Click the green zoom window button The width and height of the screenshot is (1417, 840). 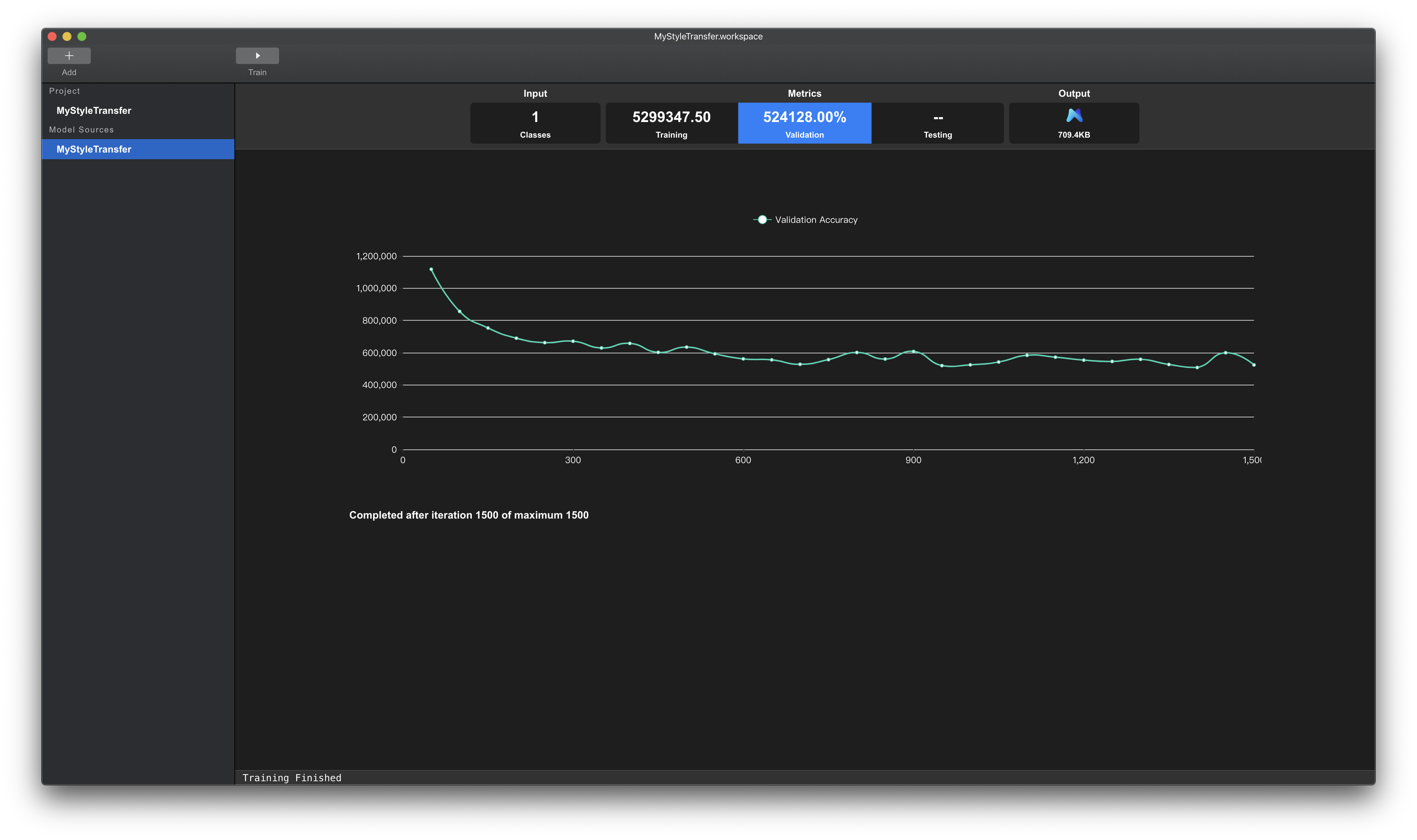[x=82, y=36]
